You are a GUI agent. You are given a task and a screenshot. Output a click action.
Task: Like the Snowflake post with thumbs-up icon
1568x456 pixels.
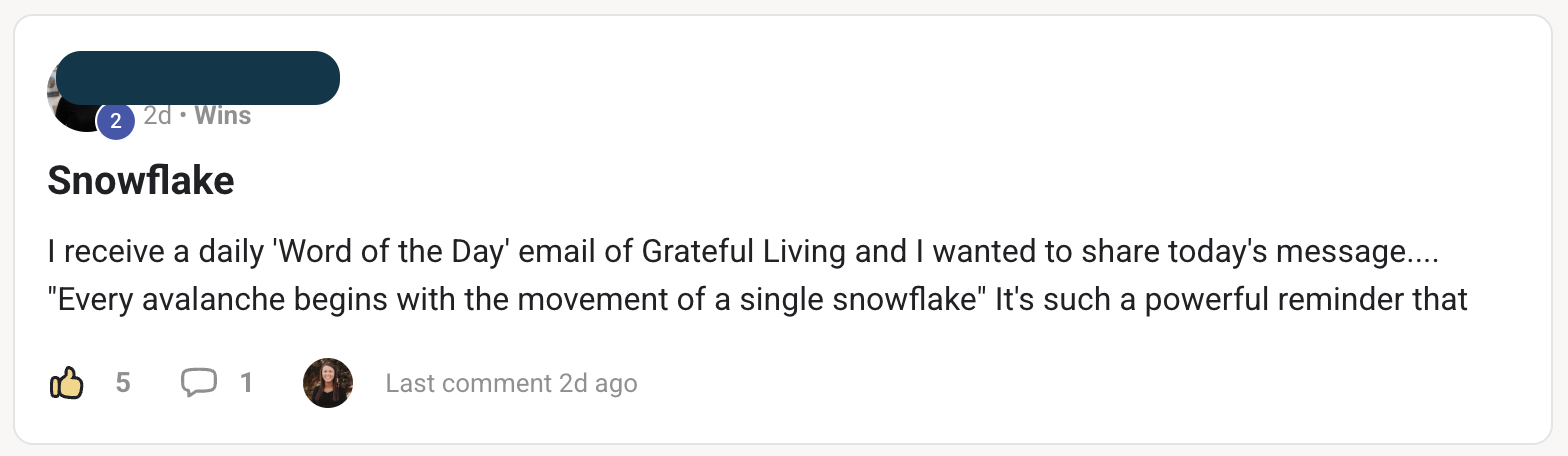(x=66, y=383)
